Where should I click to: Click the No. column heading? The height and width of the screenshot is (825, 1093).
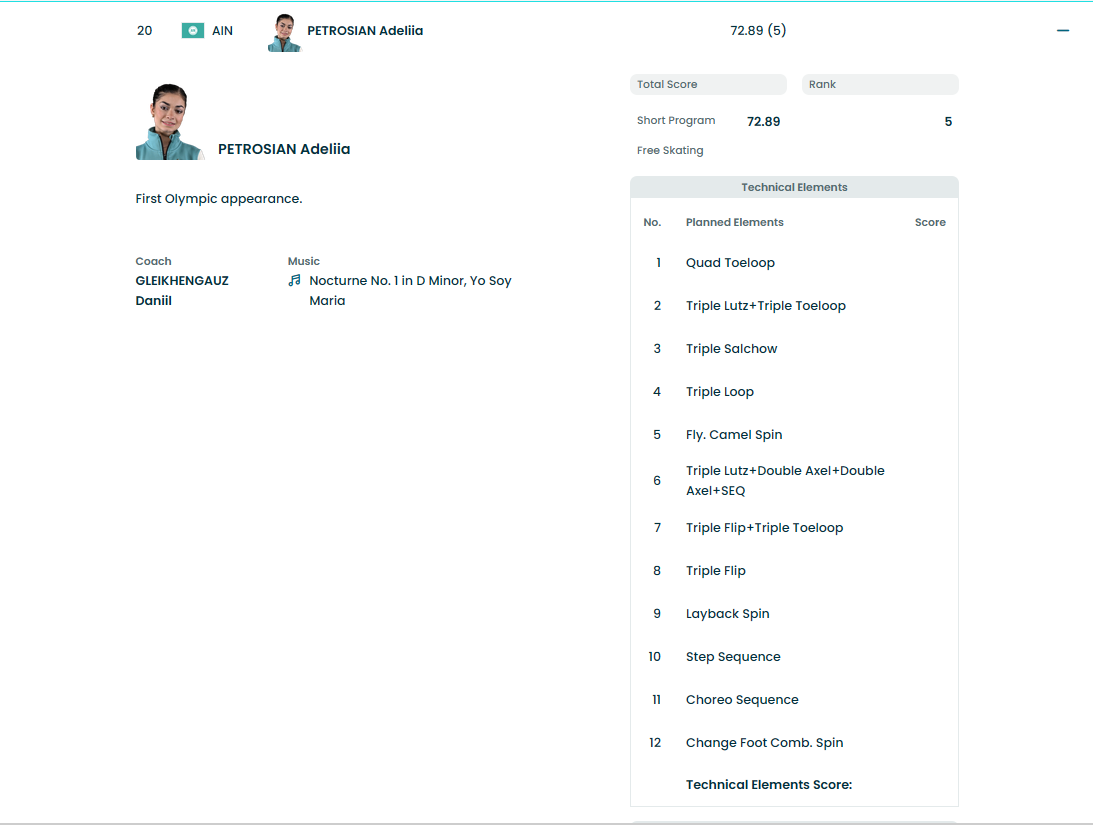click(x=652, y=222)
